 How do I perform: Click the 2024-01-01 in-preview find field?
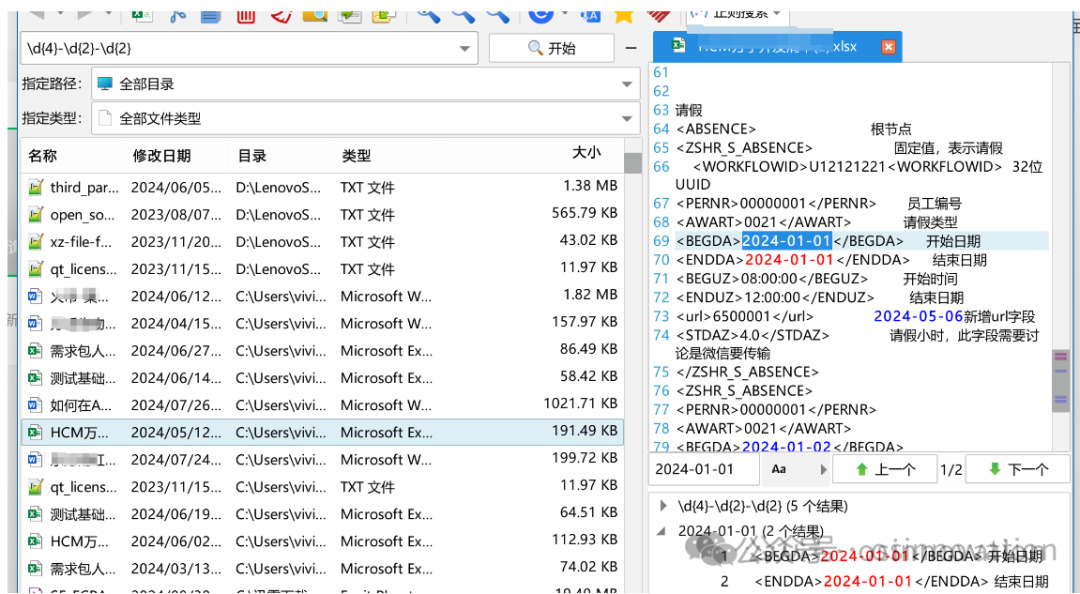pyautogui.click(x=705, y=469)
